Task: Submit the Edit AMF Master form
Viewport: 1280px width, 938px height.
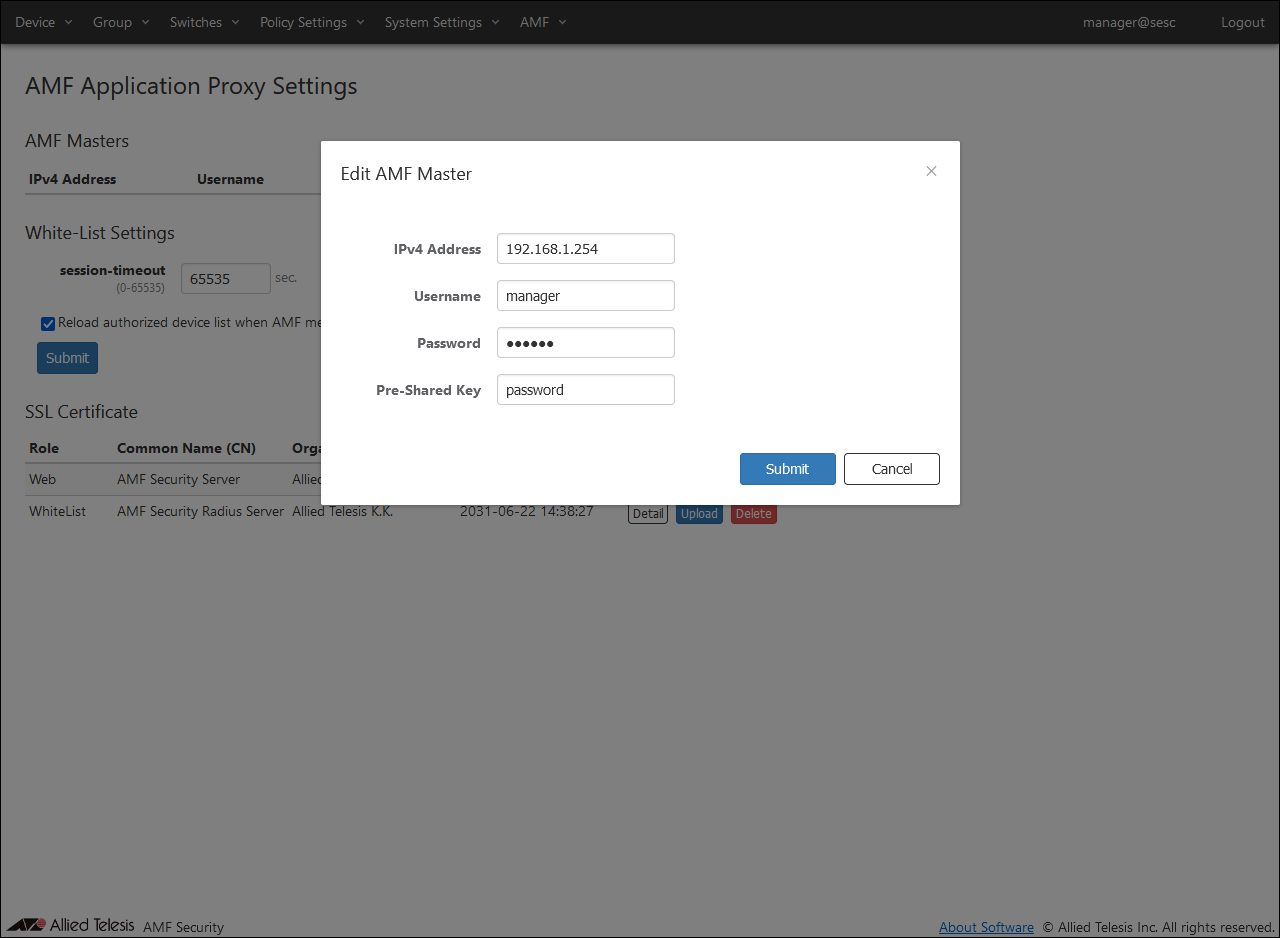Action: click(787, 469)
